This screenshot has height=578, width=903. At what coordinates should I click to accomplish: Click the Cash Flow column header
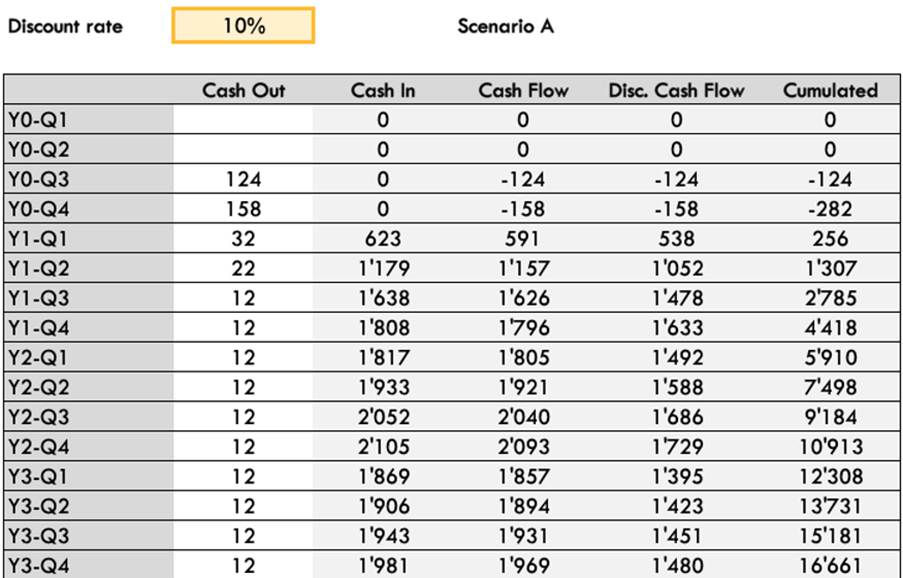pos(523,90)
